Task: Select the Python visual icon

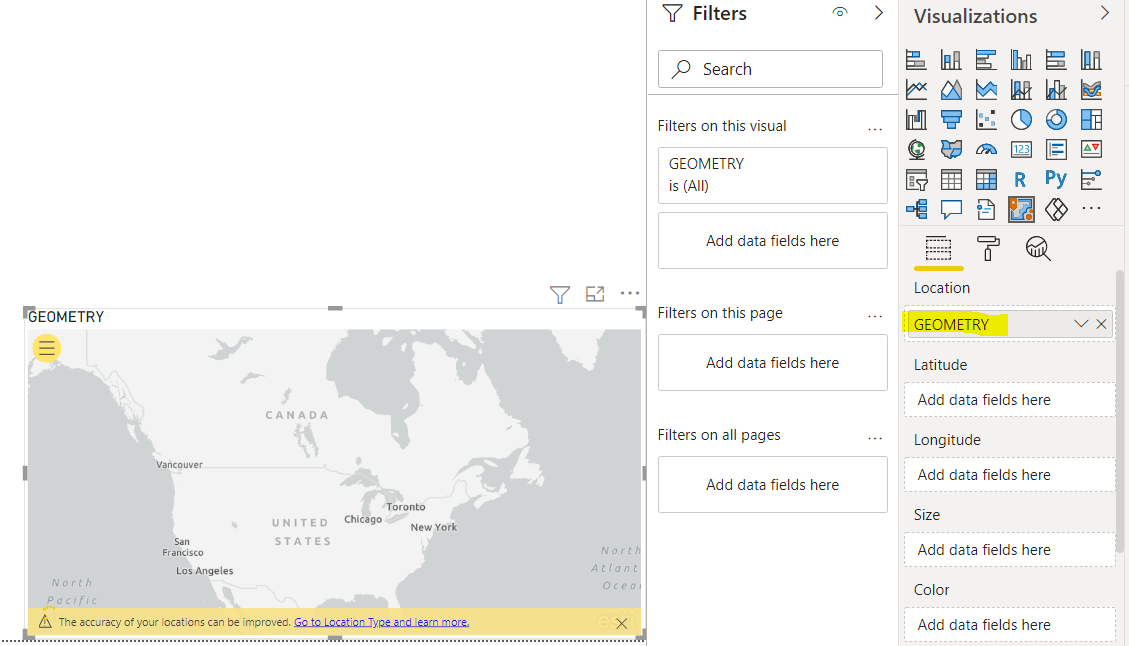Action: click(1056, 179)
